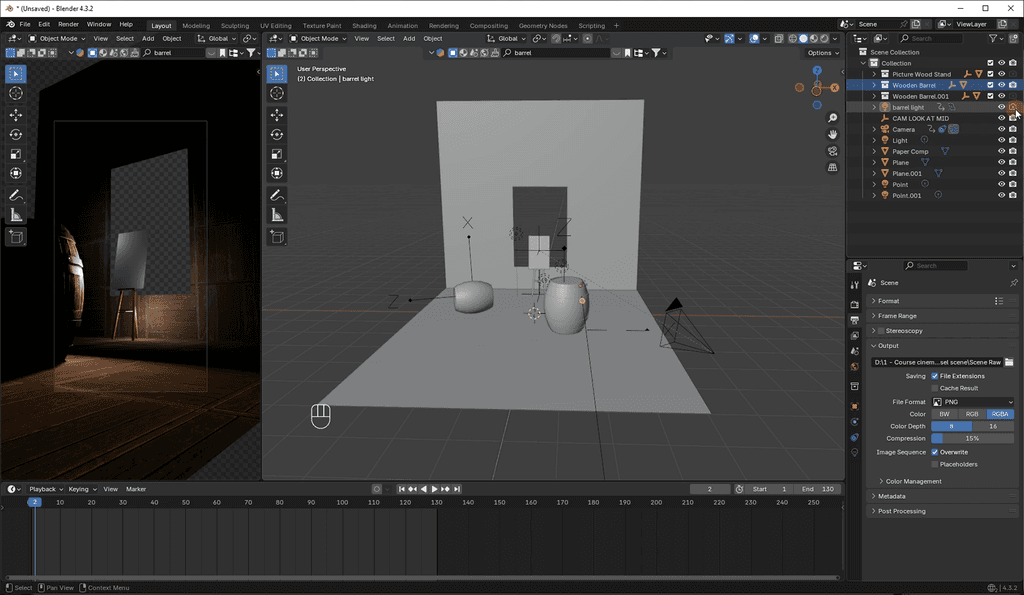
Task: Adjust the Compression slider
Action: tap(972, 438)
